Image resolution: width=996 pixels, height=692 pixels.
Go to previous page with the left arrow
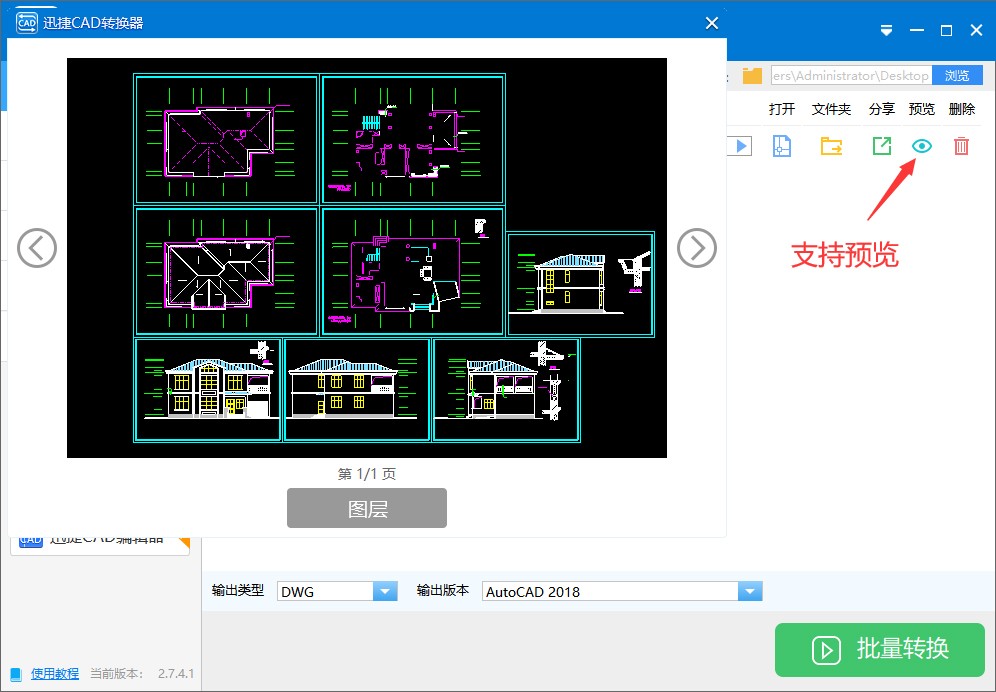tap(37, 248)
